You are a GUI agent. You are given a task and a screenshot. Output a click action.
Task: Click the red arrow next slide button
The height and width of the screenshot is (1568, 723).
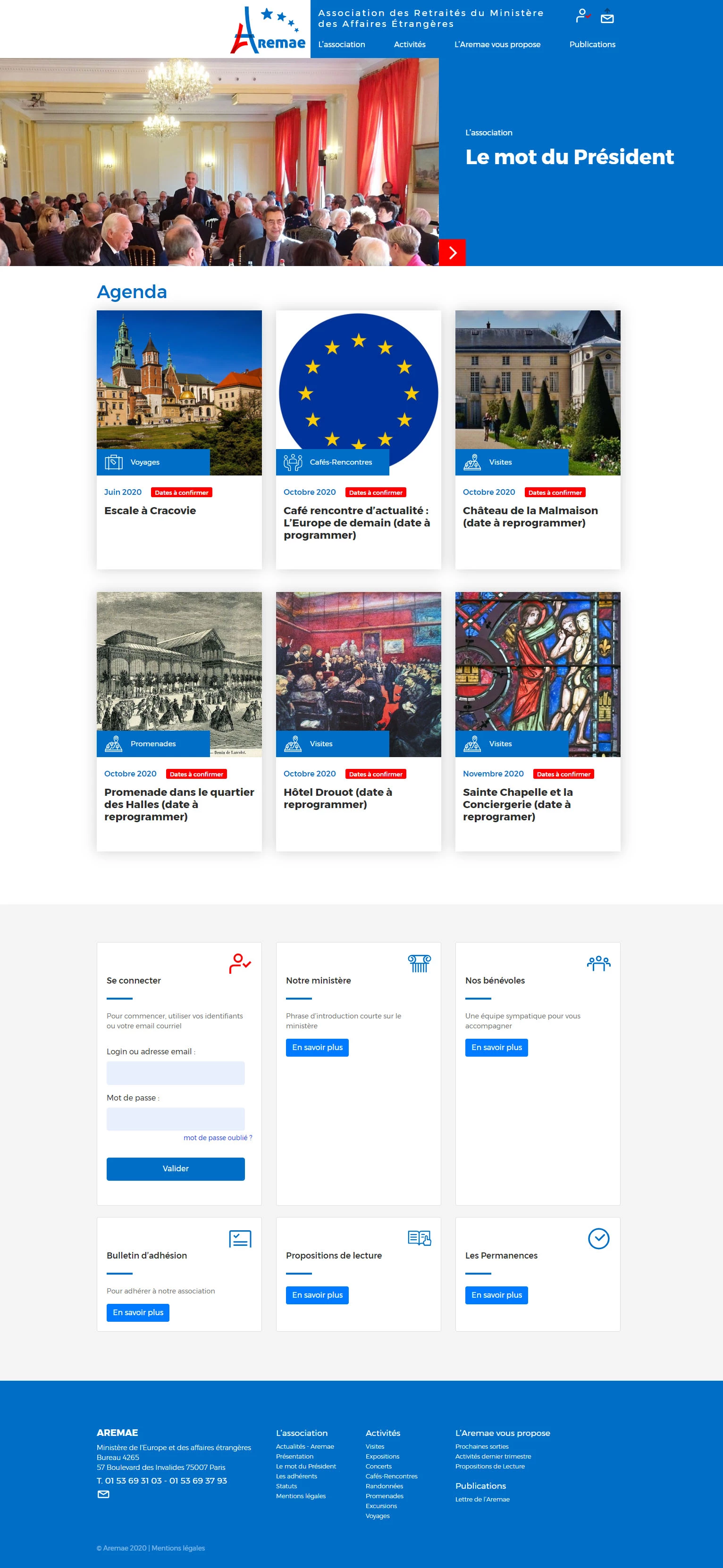pyautogui.click(x=452, y=253)
